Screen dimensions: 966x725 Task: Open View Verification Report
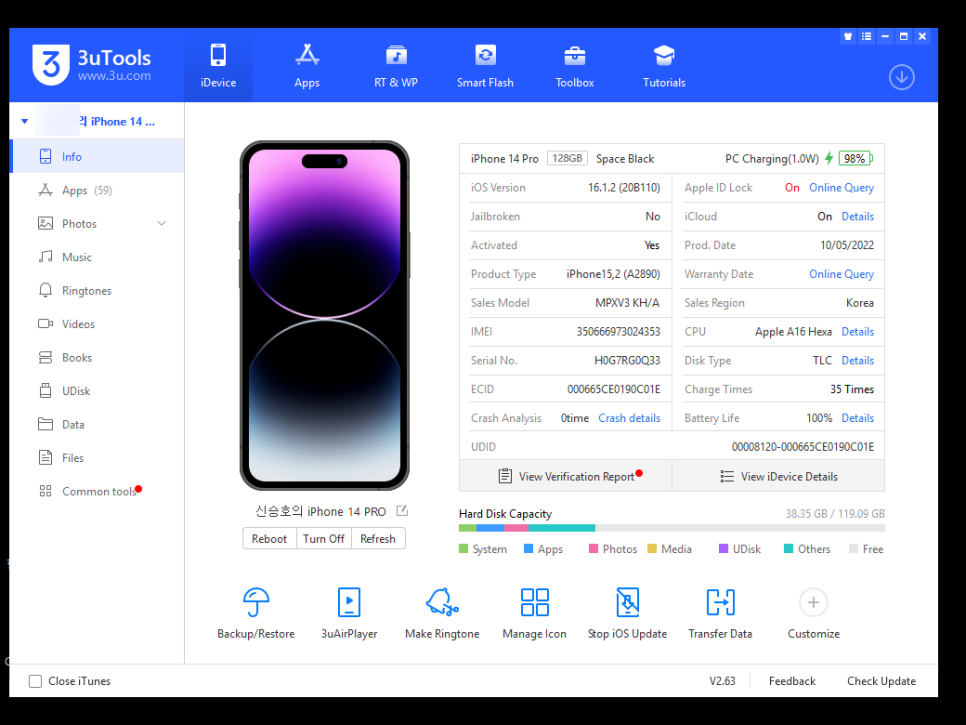[x=566, y=477]
